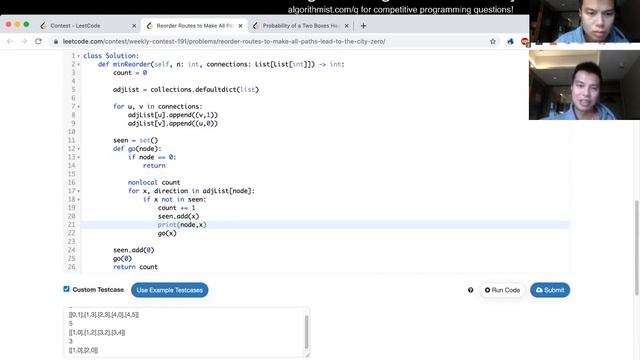Viewport: 640px width, 360px height.
Task: Click 'seen.add(x)' on line 20
Action: click(178, 216)
